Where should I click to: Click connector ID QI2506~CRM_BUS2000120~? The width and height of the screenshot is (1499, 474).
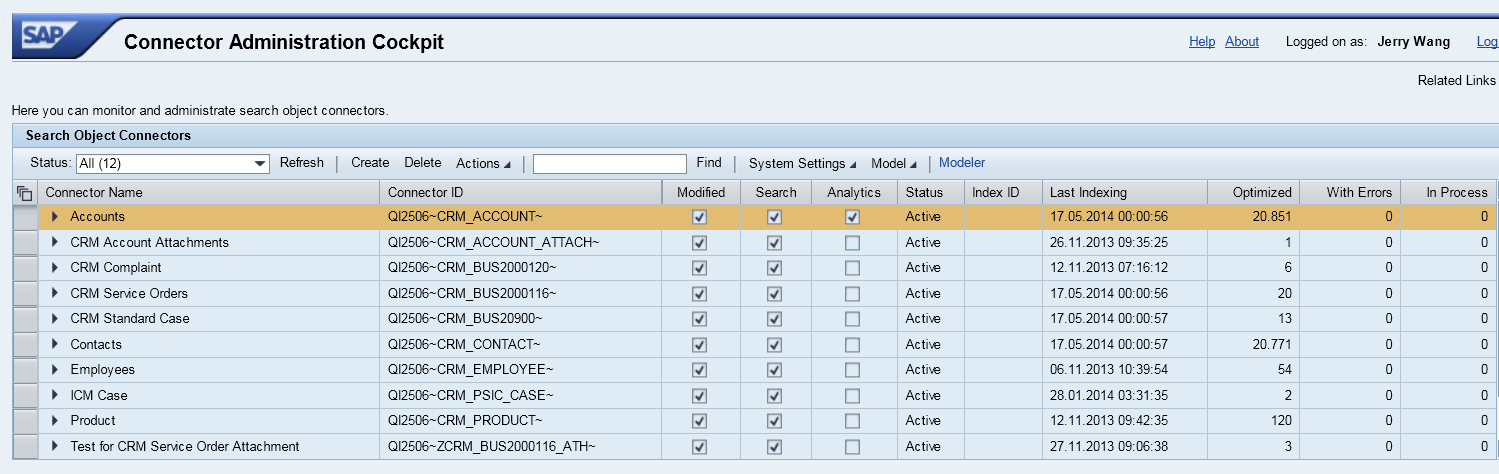point(472,267)
